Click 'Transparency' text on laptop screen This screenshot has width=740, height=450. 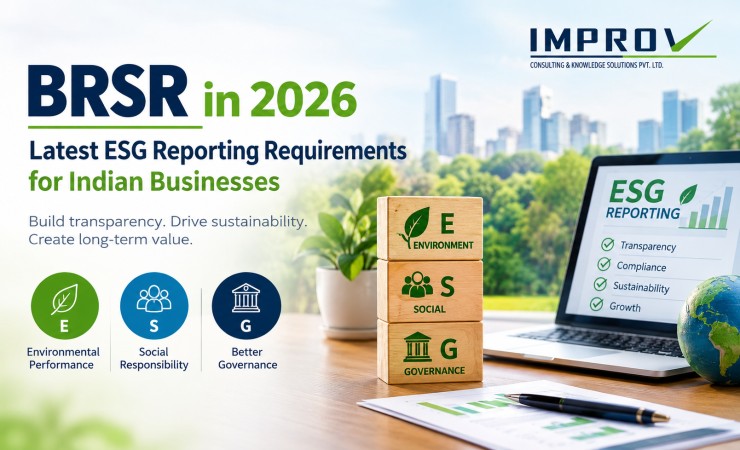(648, 246)
